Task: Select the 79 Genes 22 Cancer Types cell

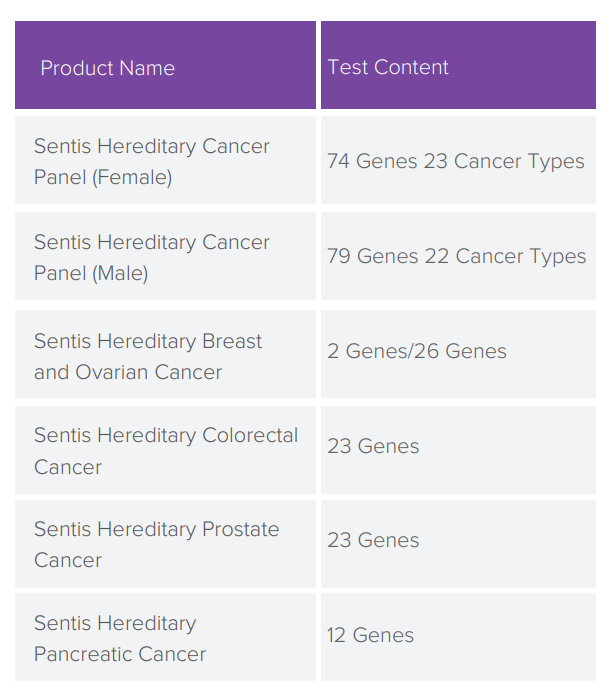Action: [x=458, y=256]
